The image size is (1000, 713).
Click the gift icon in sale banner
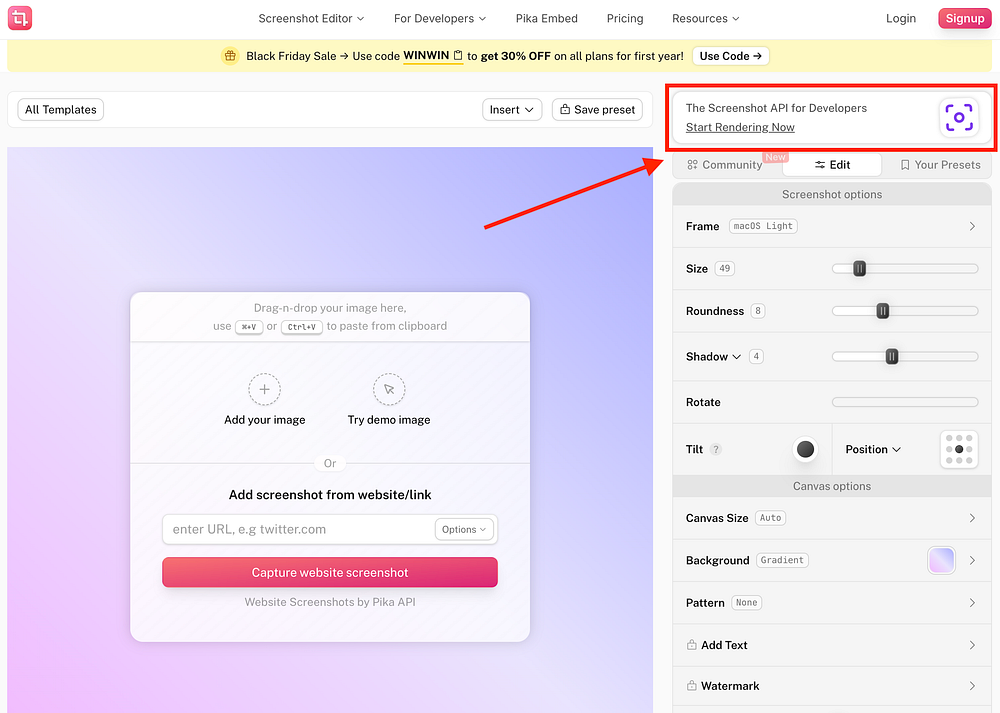point(230,56)
